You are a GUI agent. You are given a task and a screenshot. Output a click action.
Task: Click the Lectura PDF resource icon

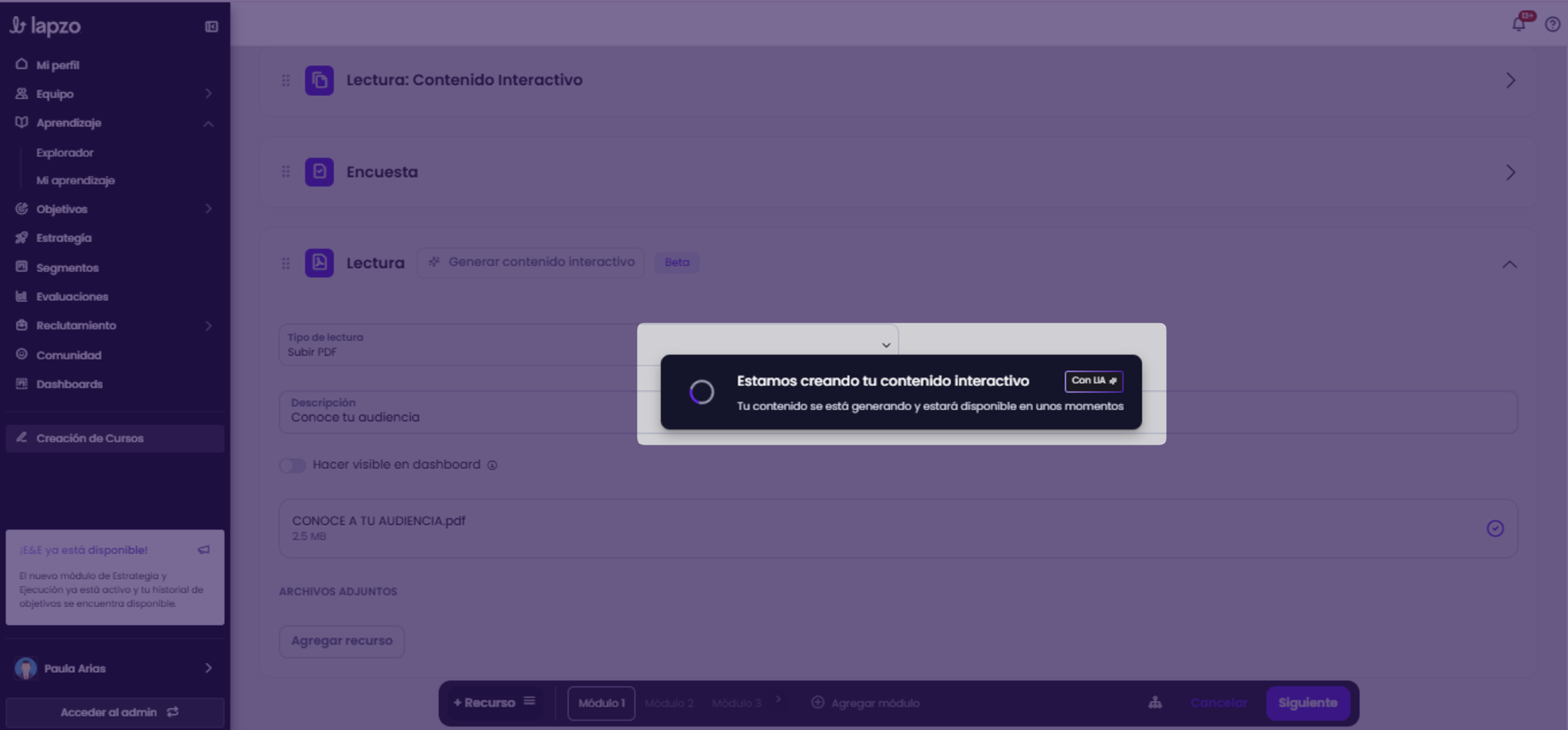pyautogui.click(x=319, y=263)
